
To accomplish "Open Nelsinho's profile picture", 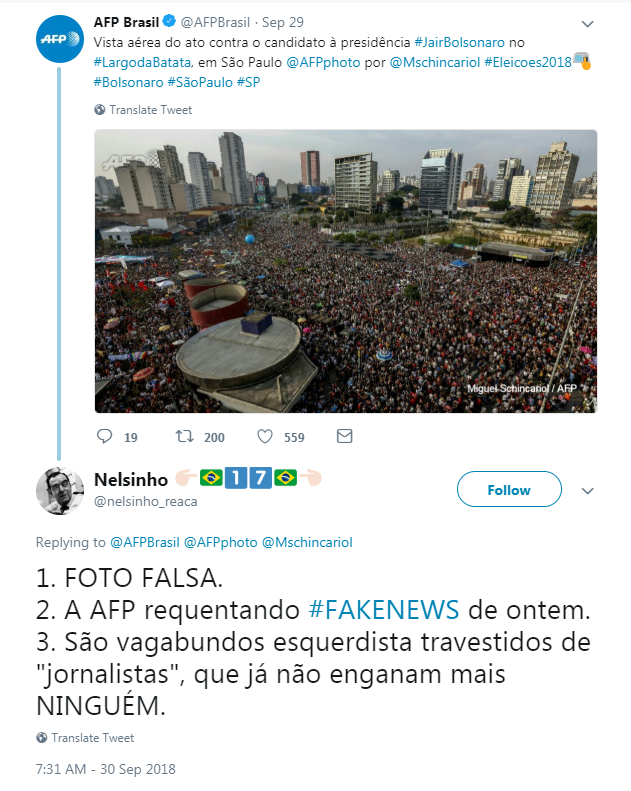I will 60,491.
